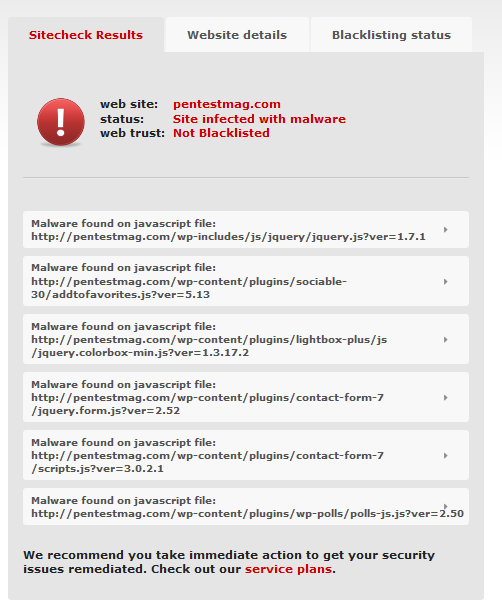Click the 'Site infected with malware' status text
This screenshot has height=605, width=502.
point(259,119)
